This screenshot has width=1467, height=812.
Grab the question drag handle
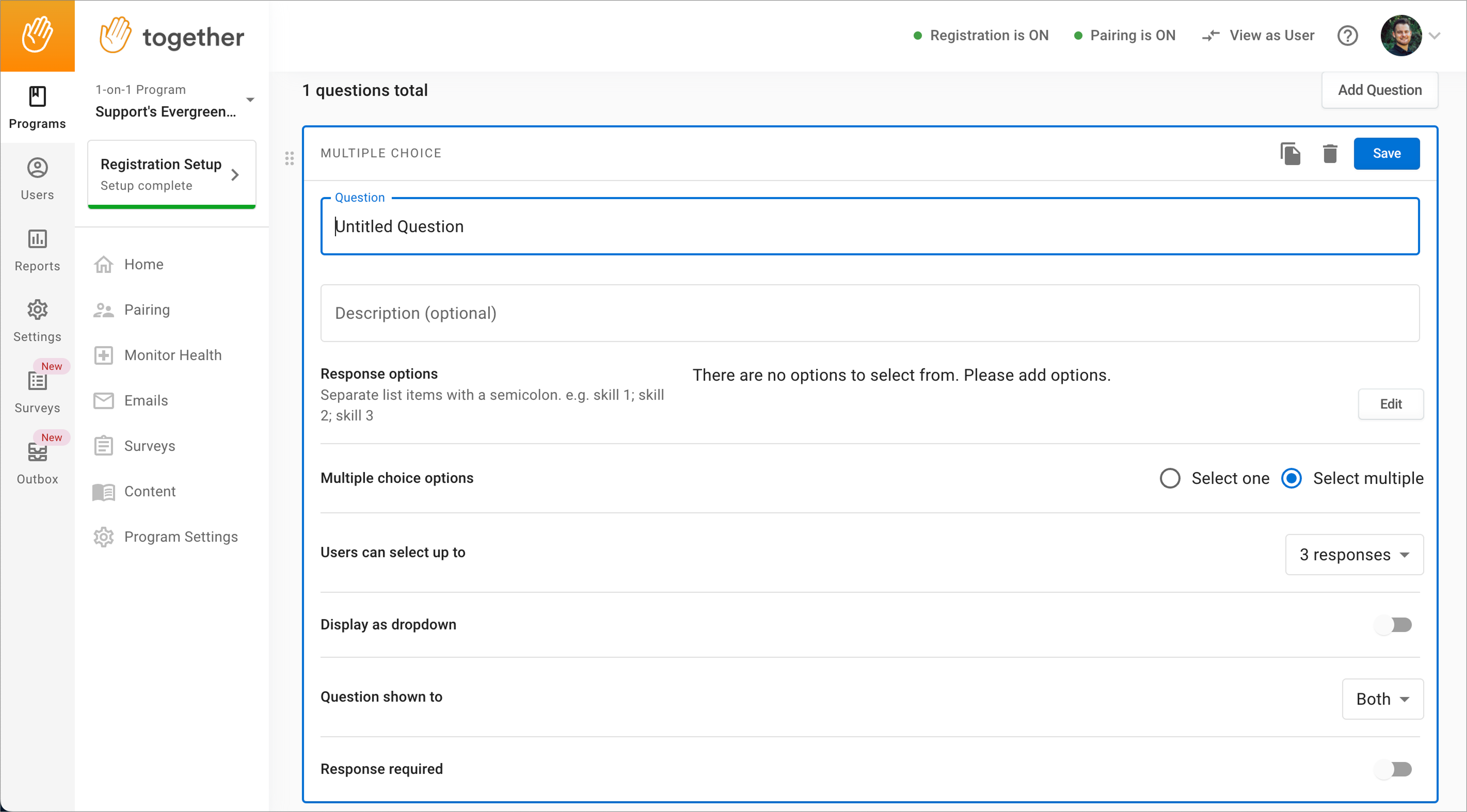tap(289, 158)
